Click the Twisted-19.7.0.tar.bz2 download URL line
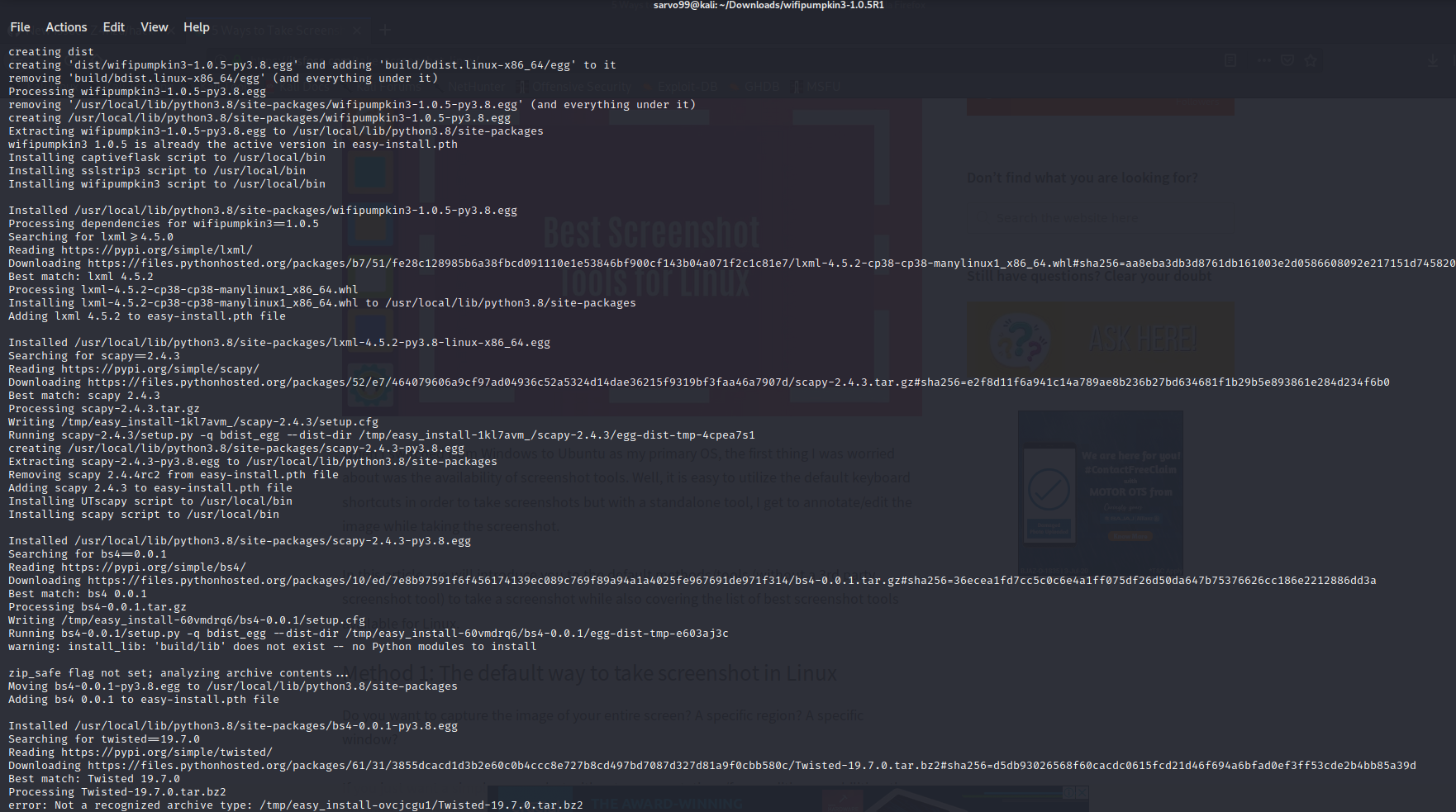Image resolution: width=1456 pixels, height=812 pixels. pyautogui.click(x=712, y=766)
